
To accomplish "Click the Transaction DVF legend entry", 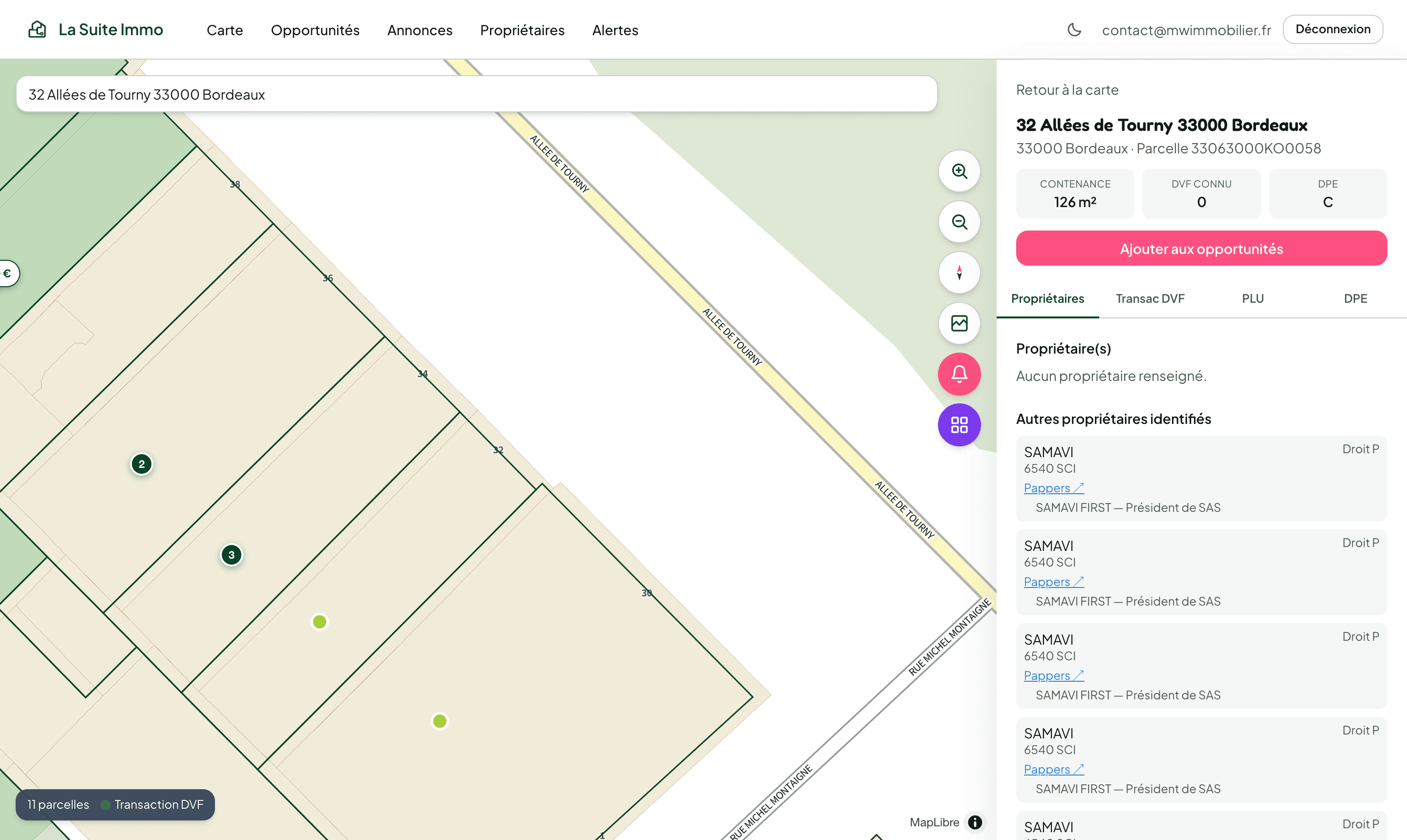I will coord(152,804).
